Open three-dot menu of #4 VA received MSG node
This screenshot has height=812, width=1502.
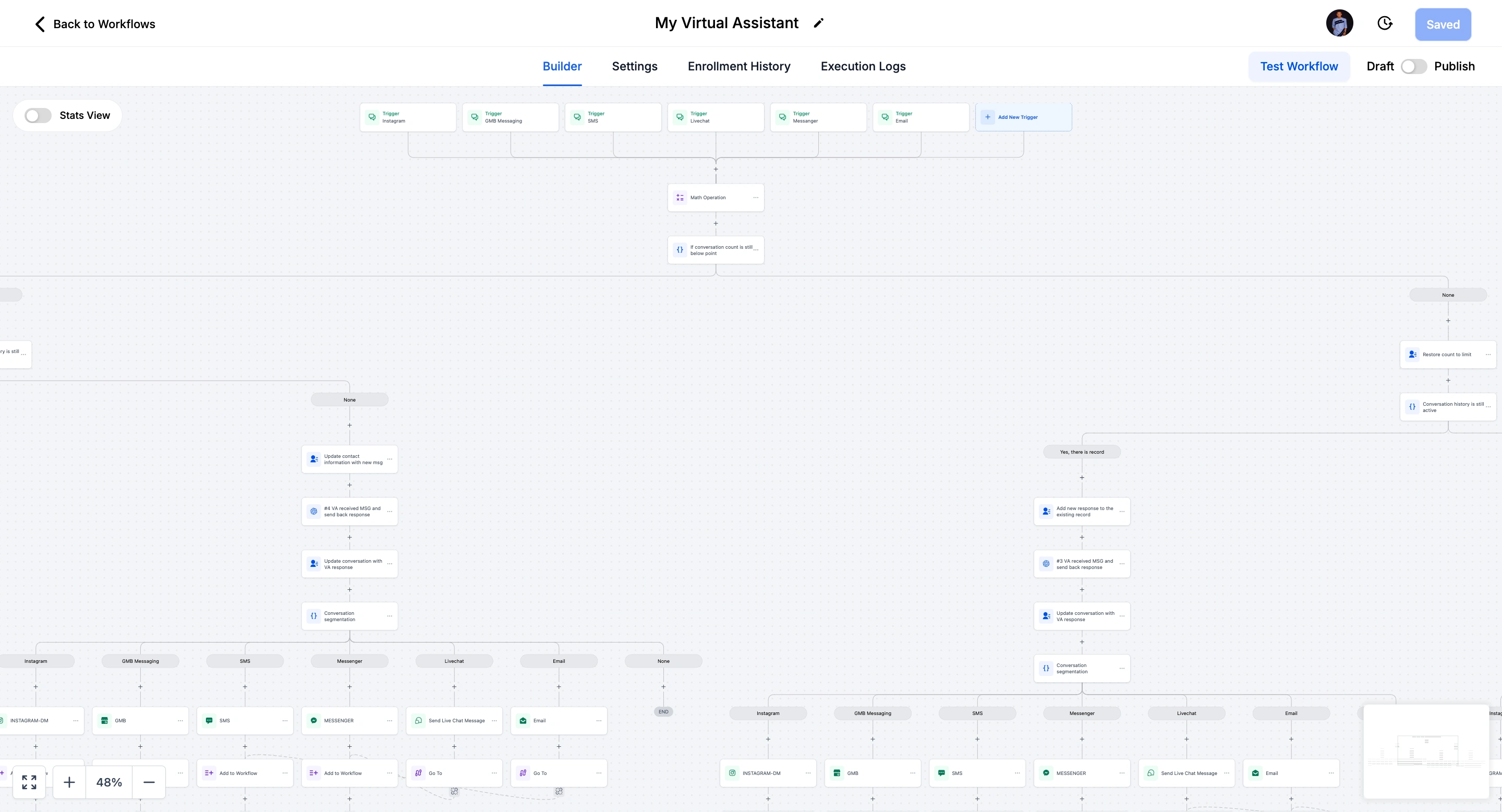tap(390, 511)
